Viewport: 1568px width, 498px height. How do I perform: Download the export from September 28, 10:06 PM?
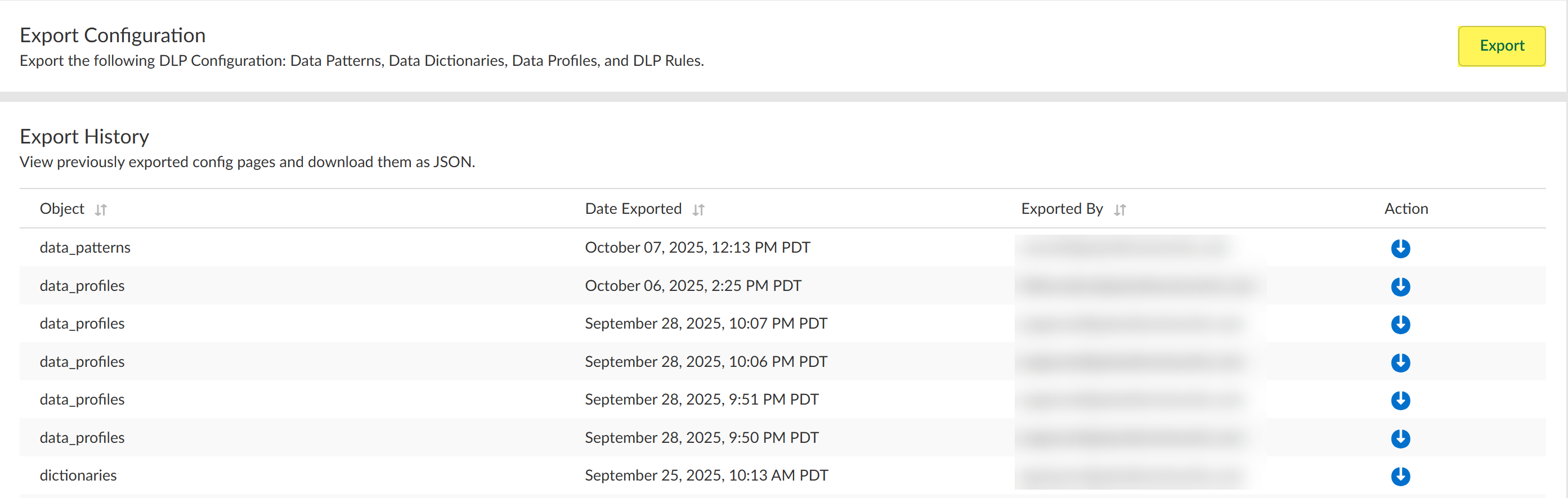click(x=1400, y=362)
